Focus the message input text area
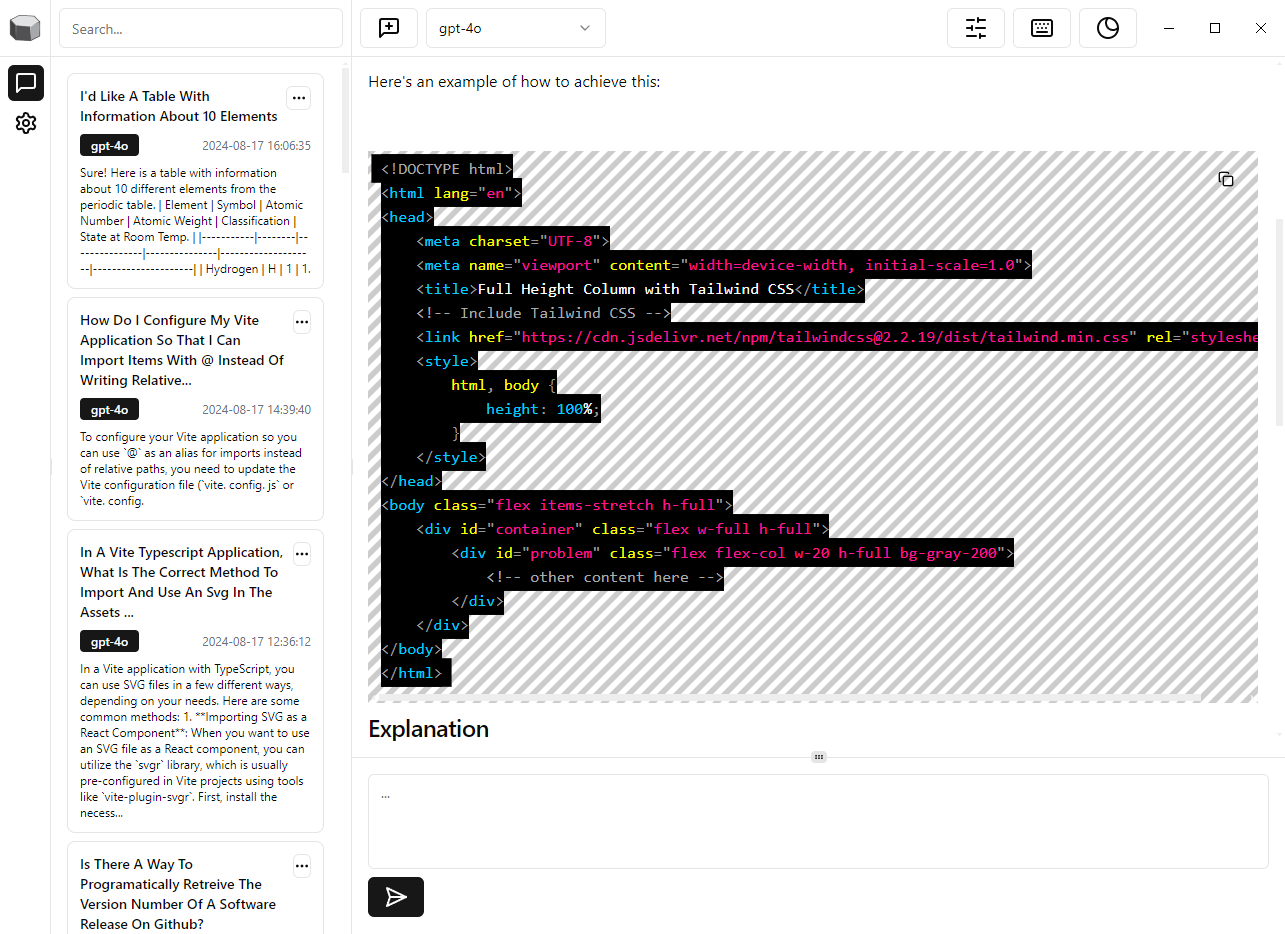This screenshot has width=1285, height=934. 817,821
